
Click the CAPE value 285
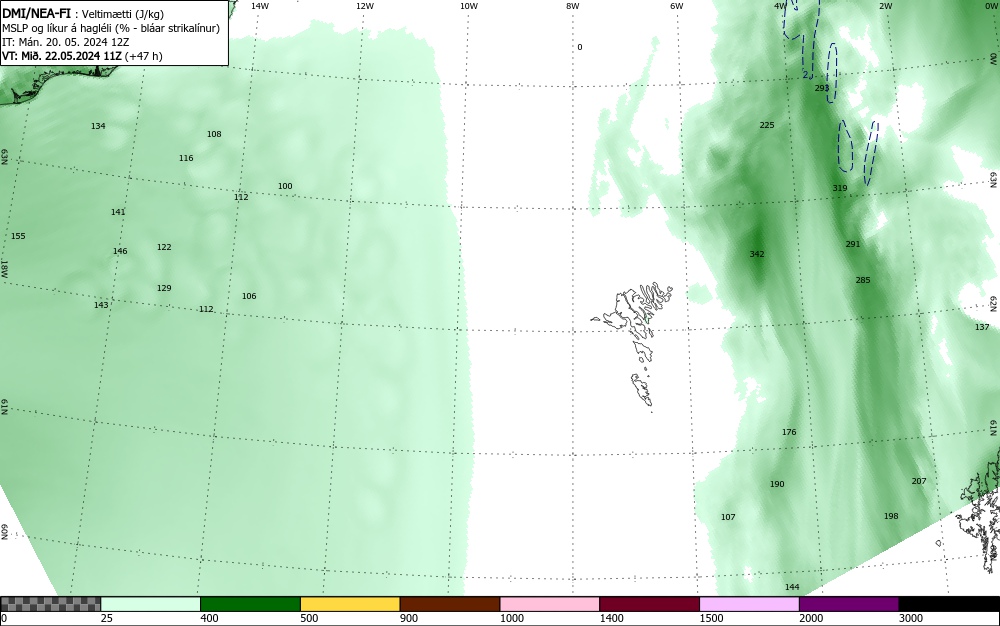[863, 280]
